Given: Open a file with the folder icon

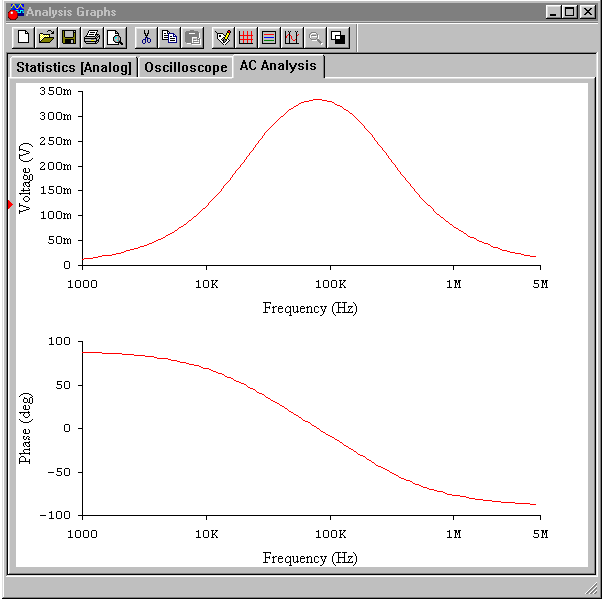Looking at the screenshot, I should click(46, 37).
